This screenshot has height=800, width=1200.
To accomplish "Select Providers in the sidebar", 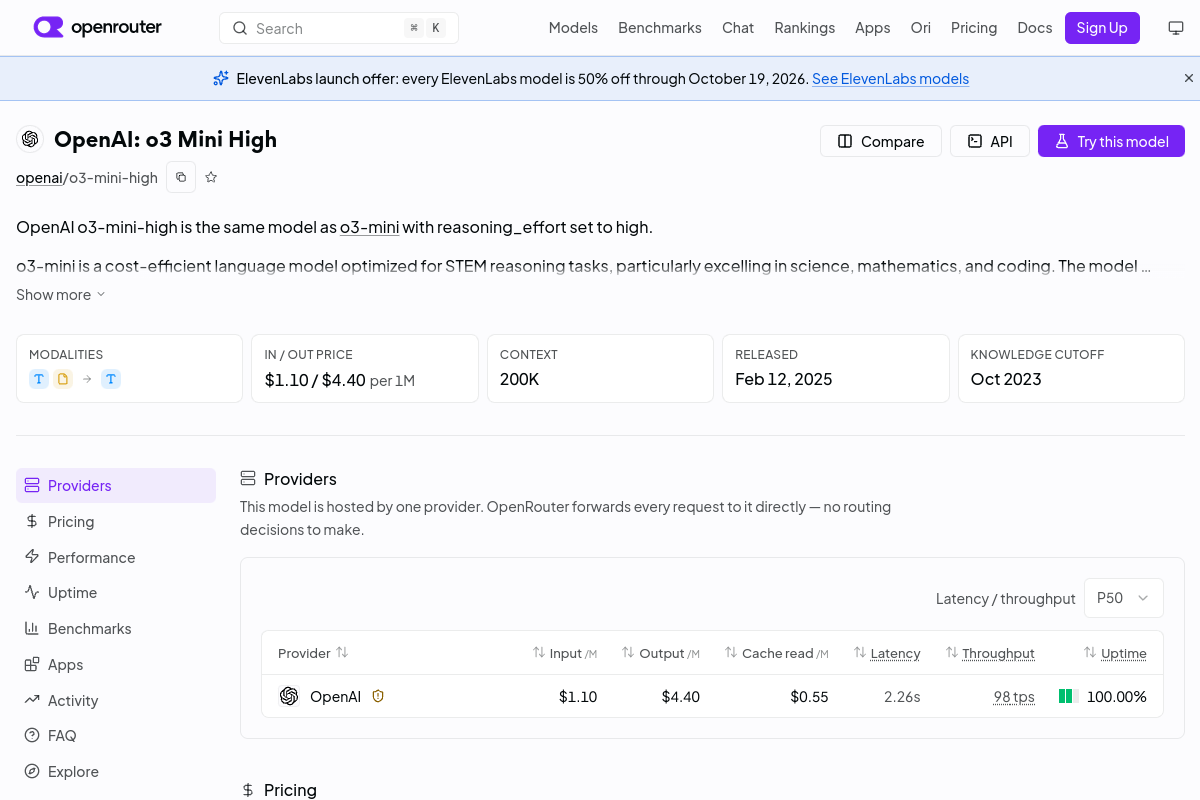I will tap(116, 485).
